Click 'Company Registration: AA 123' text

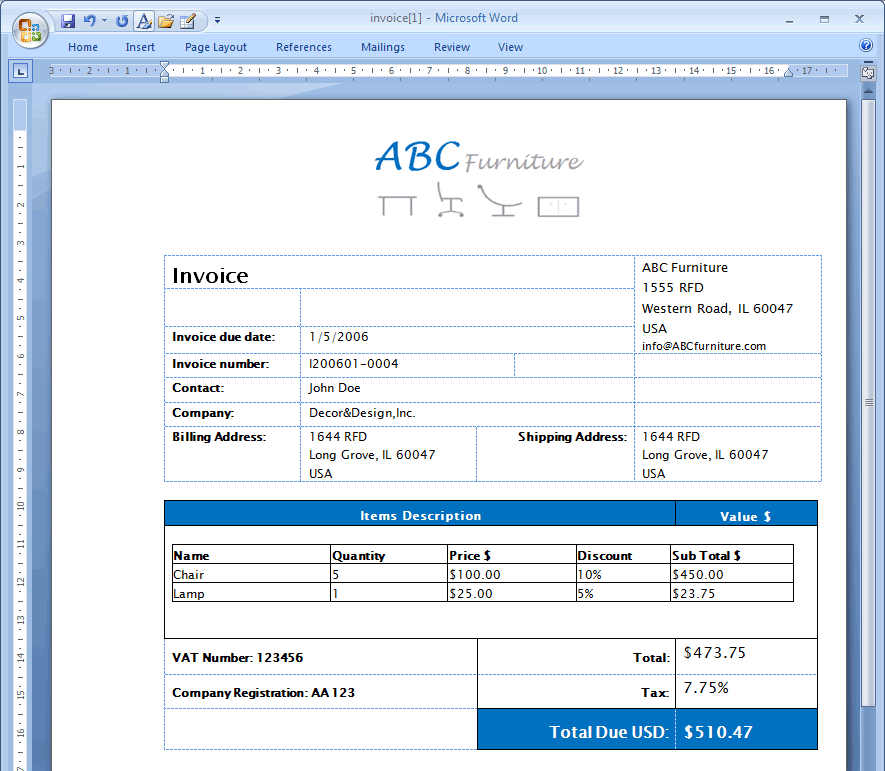(x=264, y=693)
